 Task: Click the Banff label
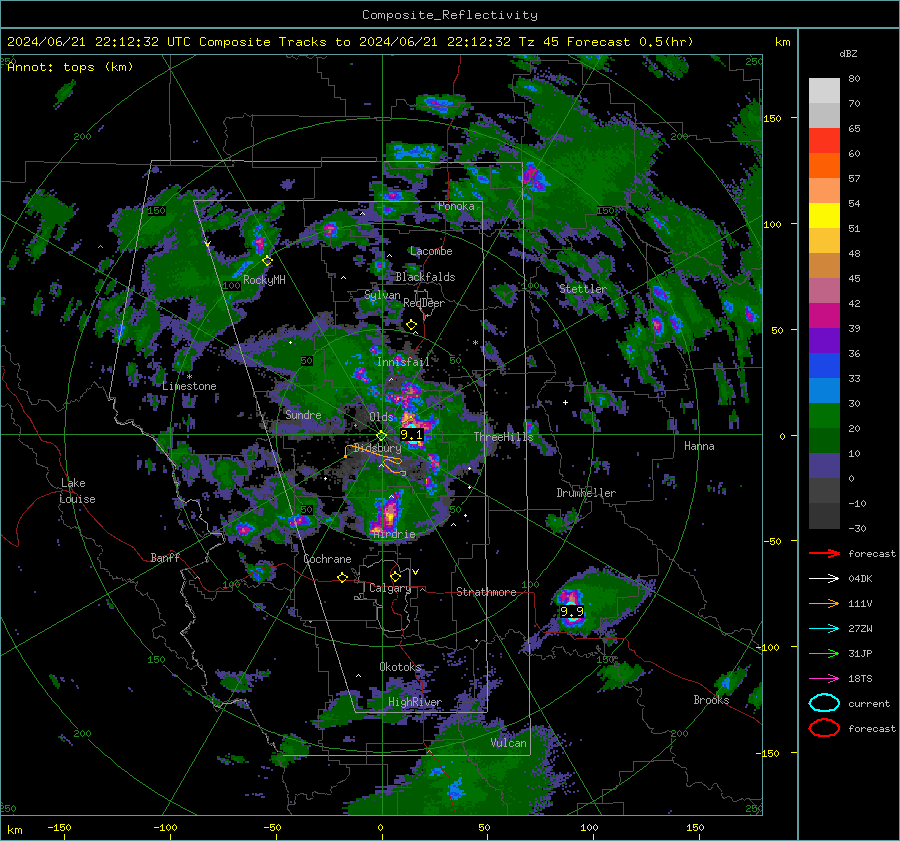(x=165, y=558)
